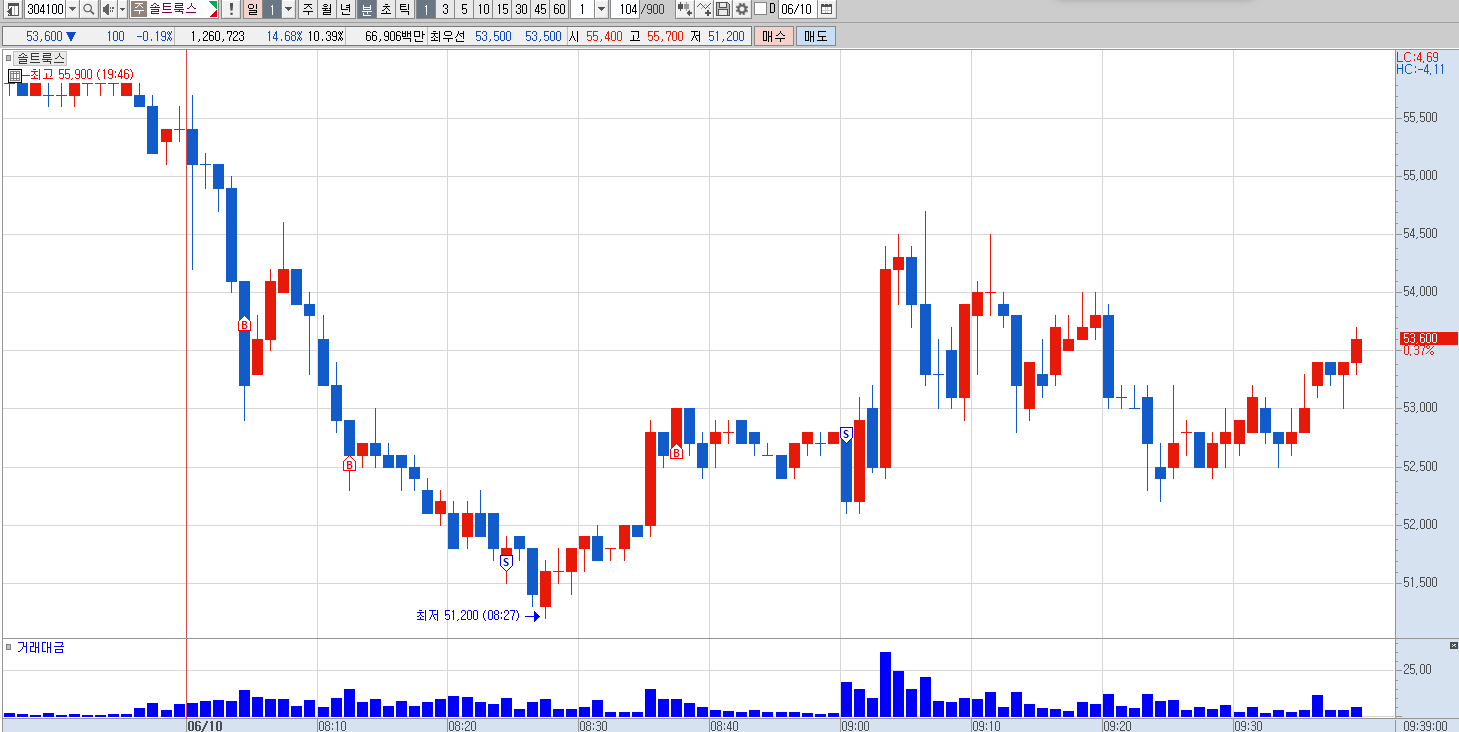Open the calendar date picker icon
1459x732 pixels.
826,9
